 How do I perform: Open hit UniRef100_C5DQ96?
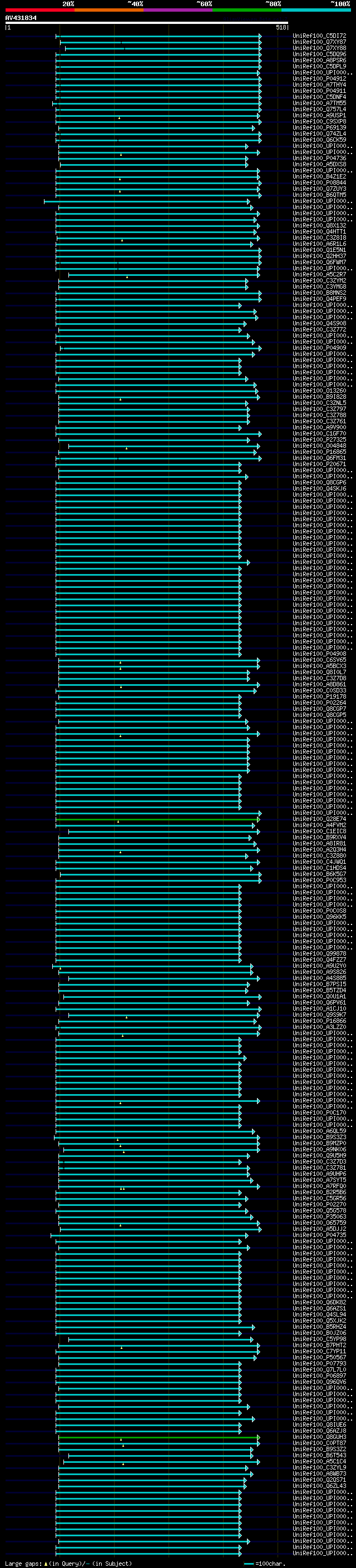point(319,54)
